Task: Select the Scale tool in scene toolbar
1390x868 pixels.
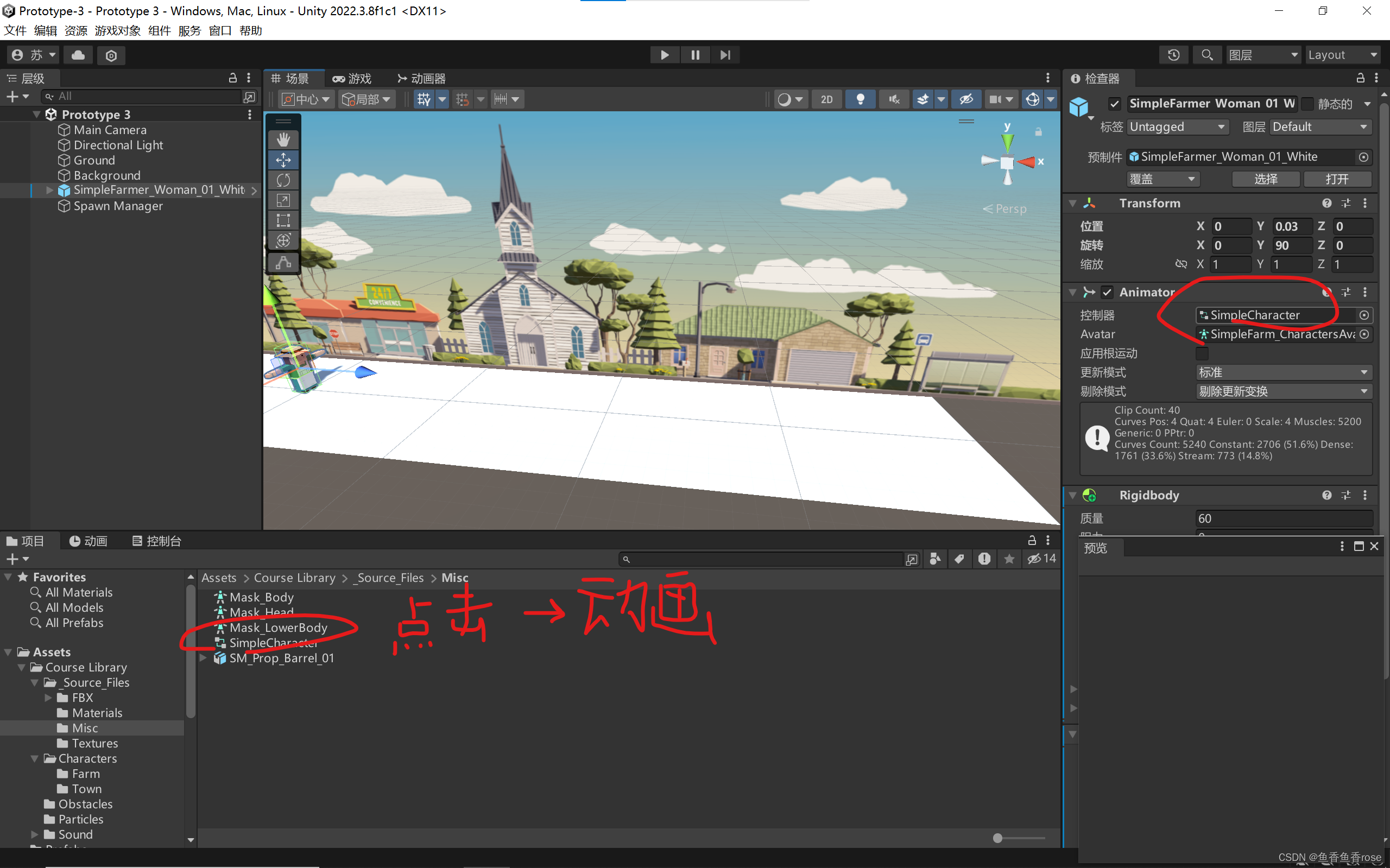Action: coord(283,200)
